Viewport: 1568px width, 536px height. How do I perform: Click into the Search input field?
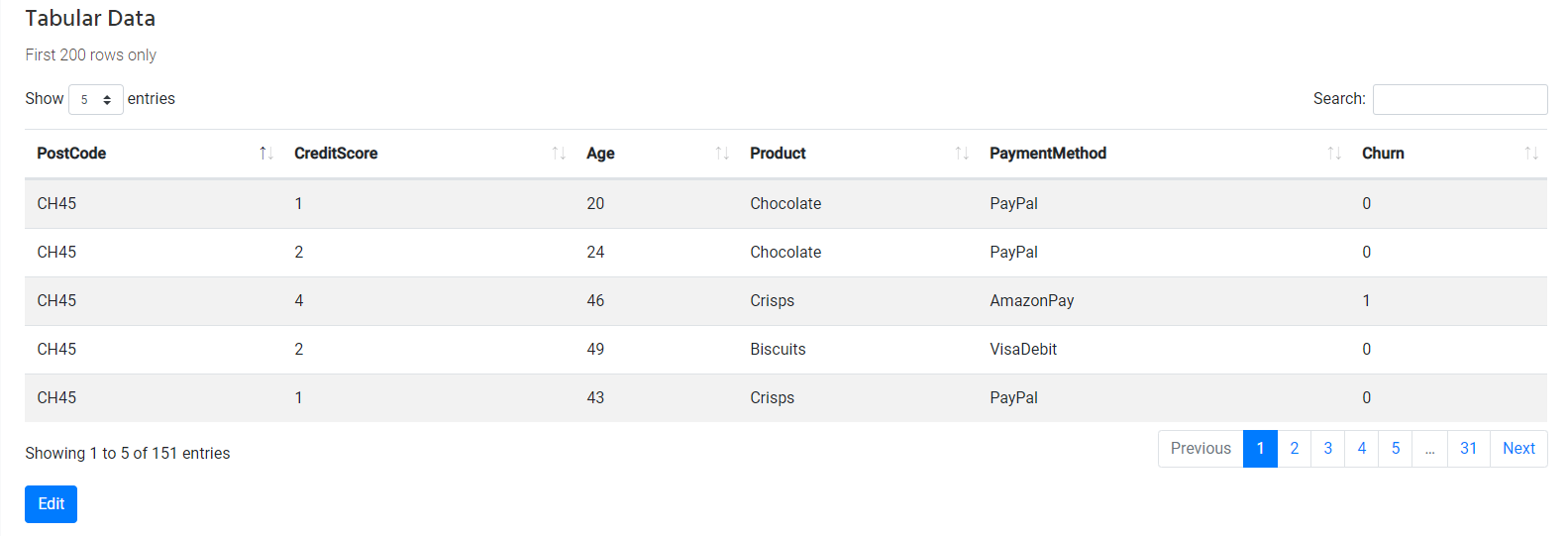[x=1459, y=99]
